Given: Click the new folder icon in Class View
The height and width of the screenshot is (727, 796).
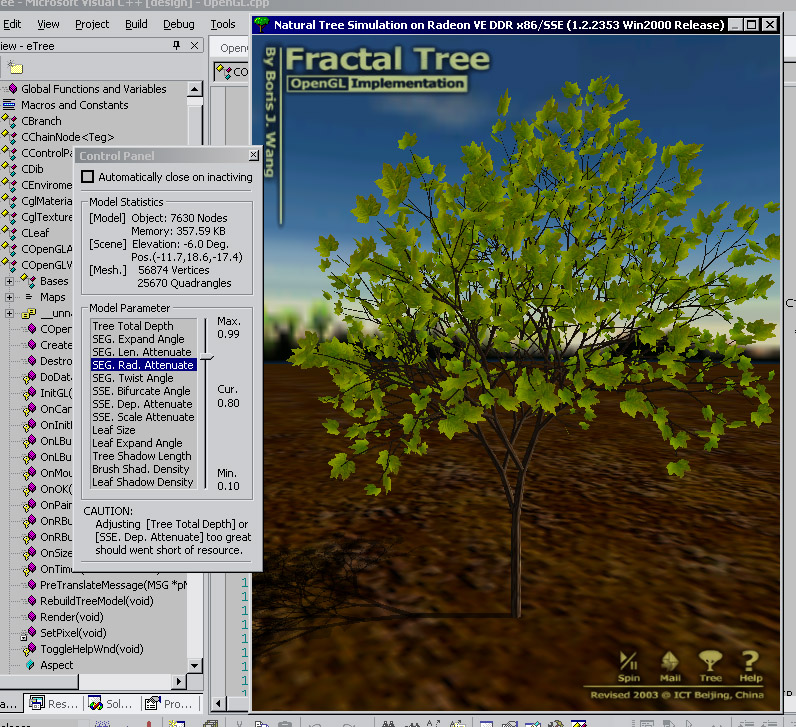Looking at the screenshot, I should coord(15,67).
